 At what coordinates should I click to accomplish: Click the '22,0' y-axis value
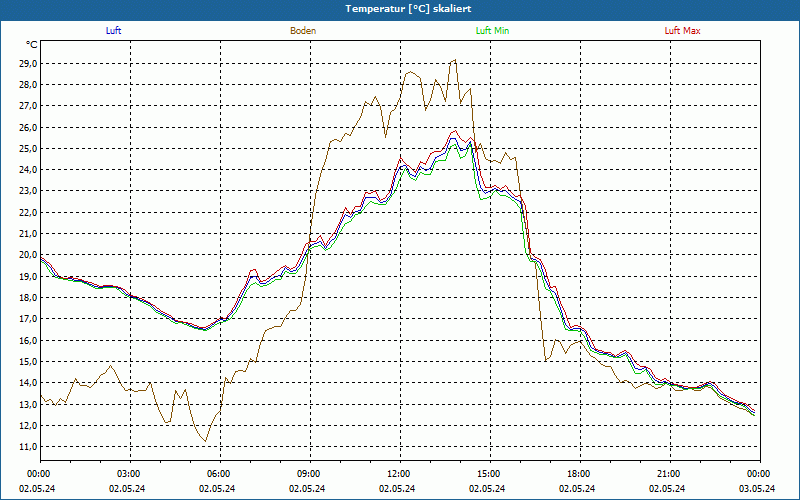pos(28,212)
